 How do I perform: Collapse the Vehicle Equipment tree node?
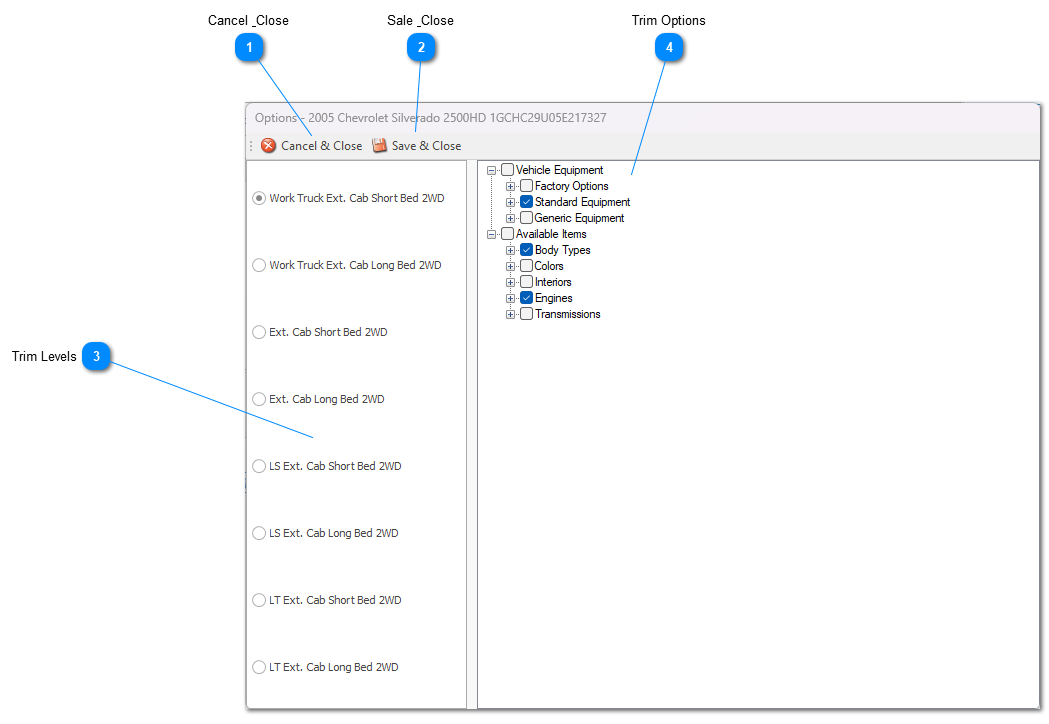coord(492,171)
